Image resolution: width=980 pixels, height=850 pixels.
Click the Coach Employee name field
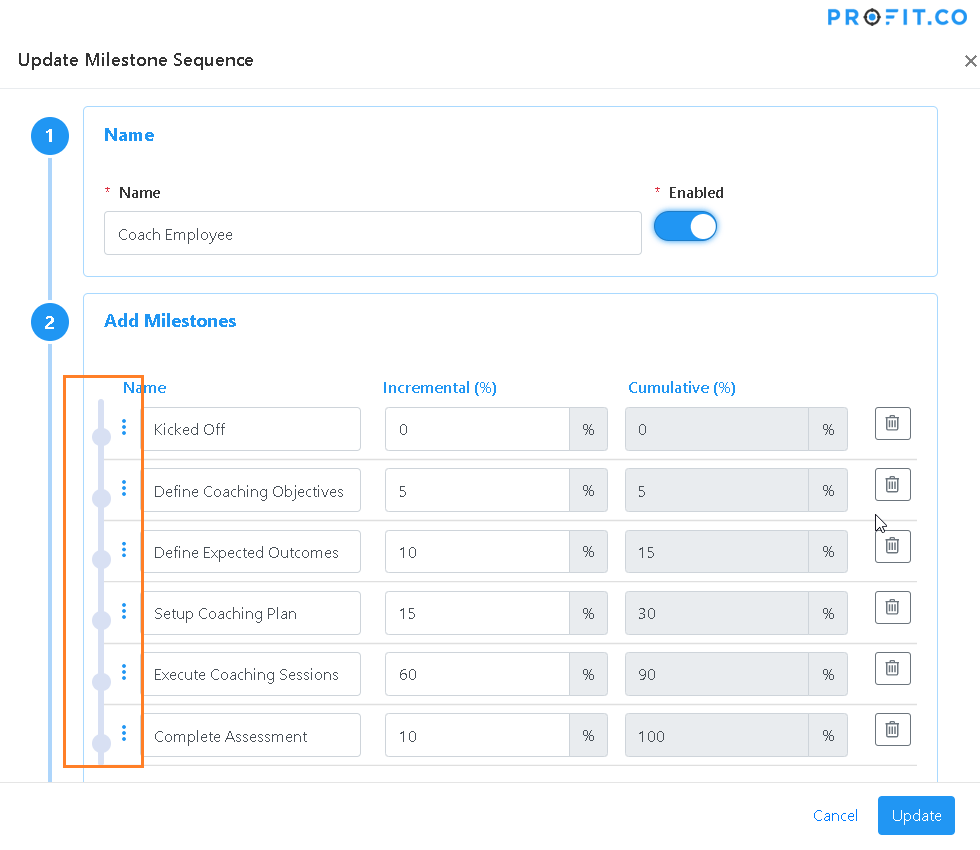pos(373,233)
